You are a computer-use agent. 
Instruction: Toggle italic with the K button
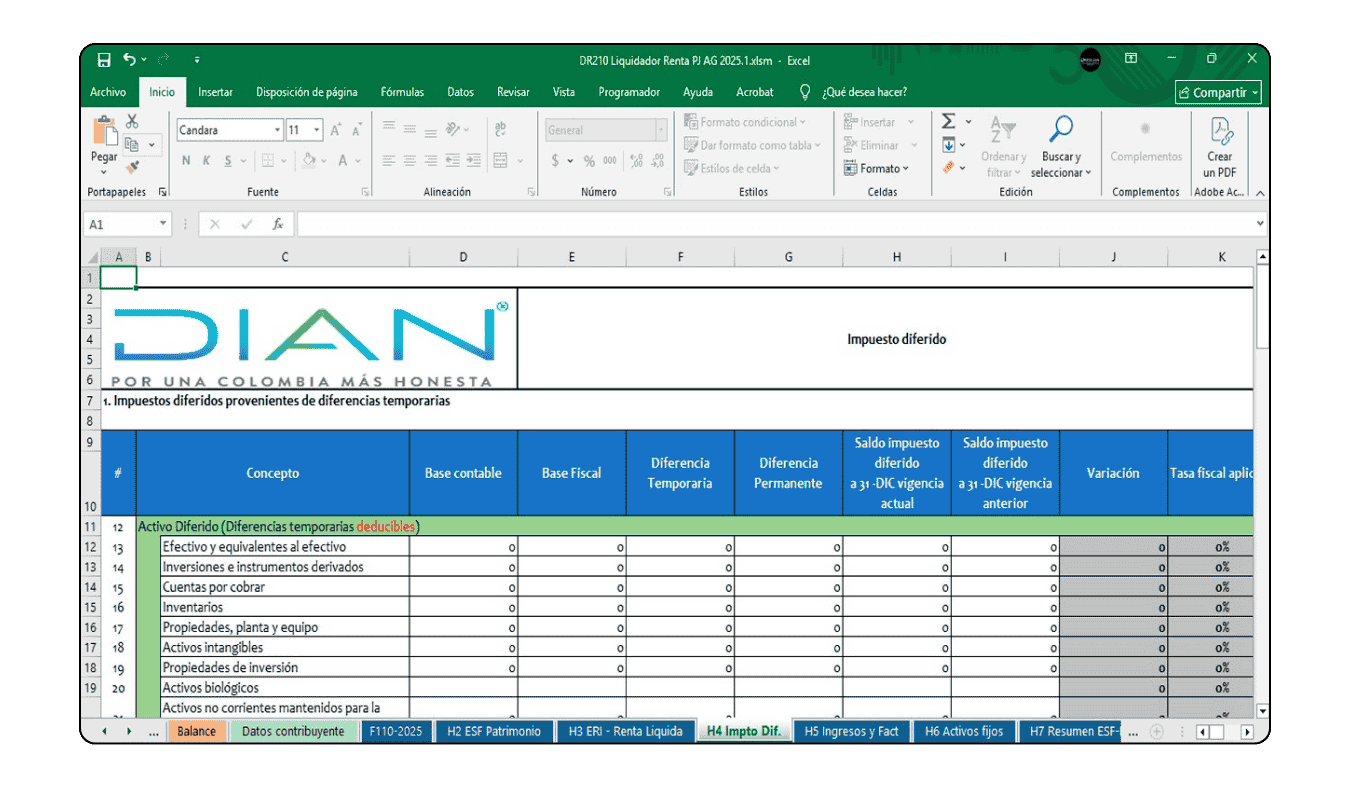coord(207,161)
